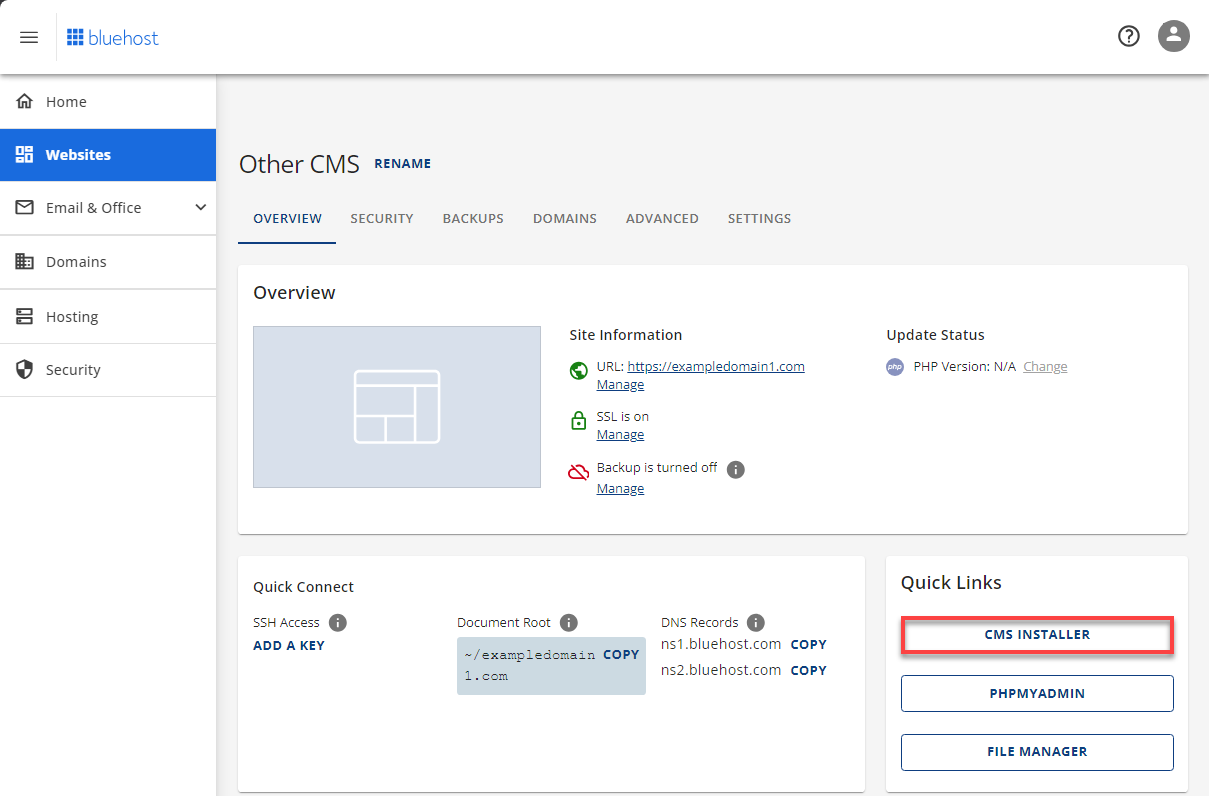
Task: Copy the Document Root path
Action: [x=621, y=654]
